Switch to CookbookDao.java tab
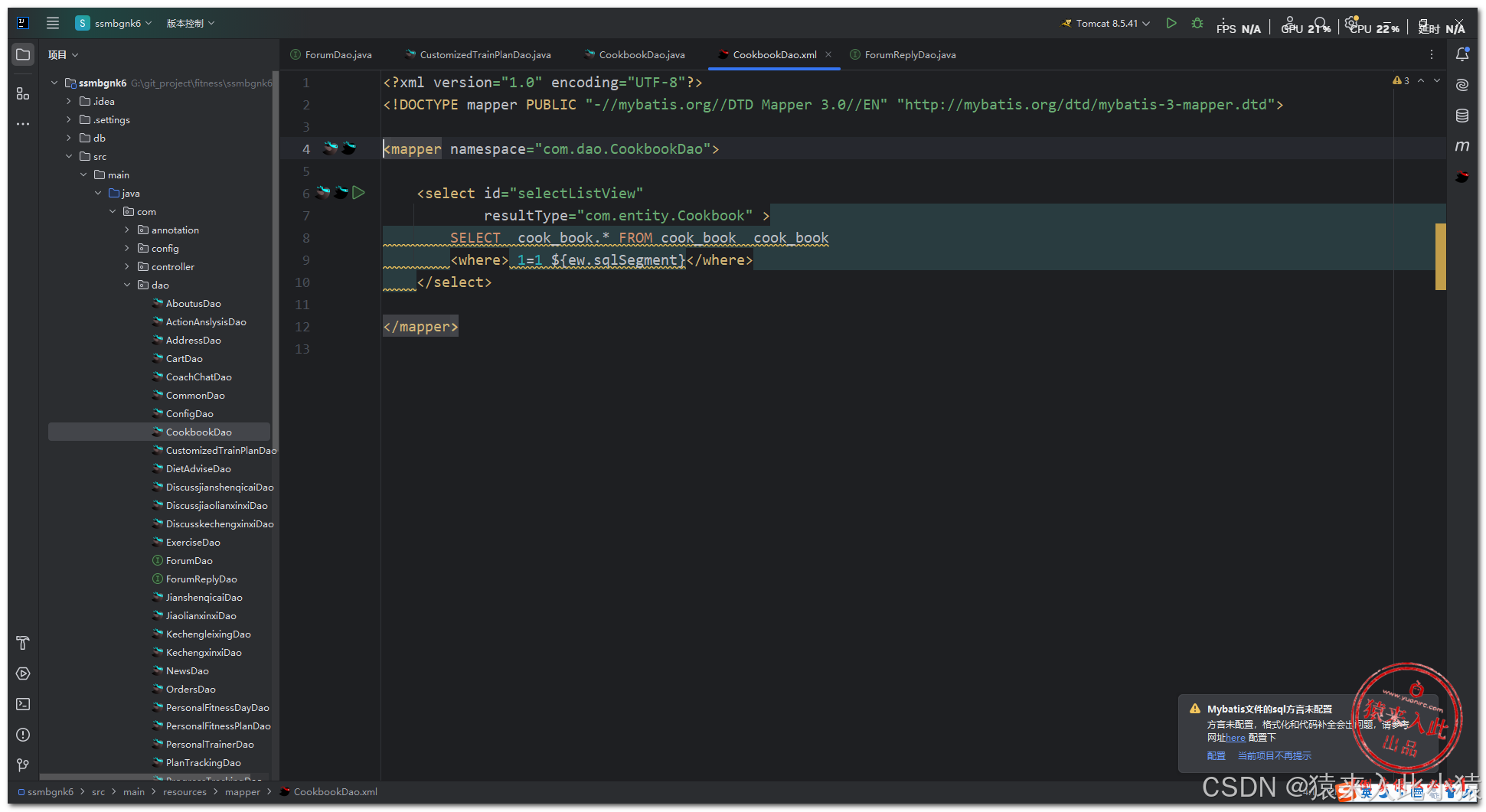Viewport: 1486px width, 812px height. pyautogui.click(x=634, y=54)
